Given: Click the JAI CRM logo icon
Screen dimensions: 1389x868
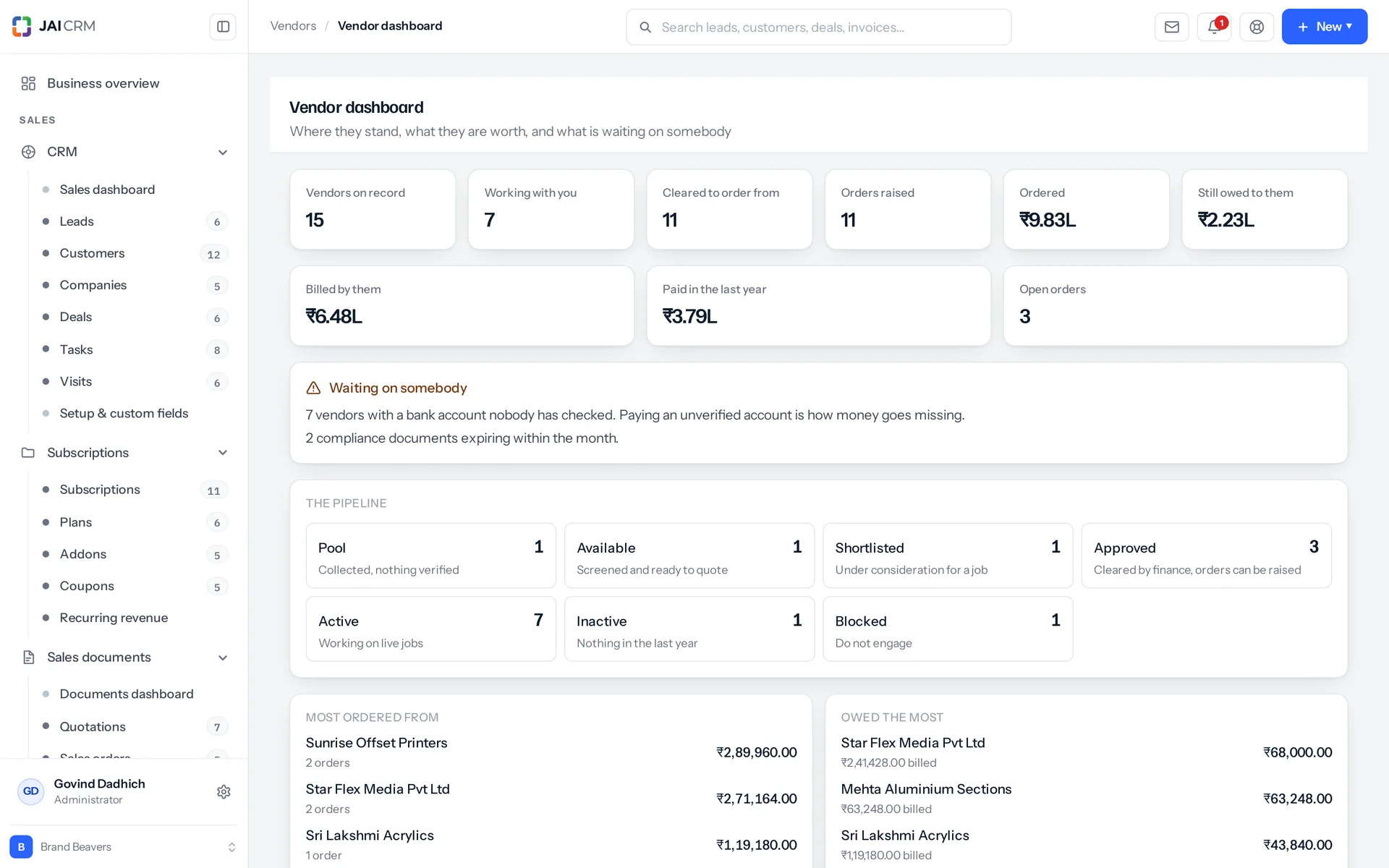Looking at the screenshot, I should [22, 26].
